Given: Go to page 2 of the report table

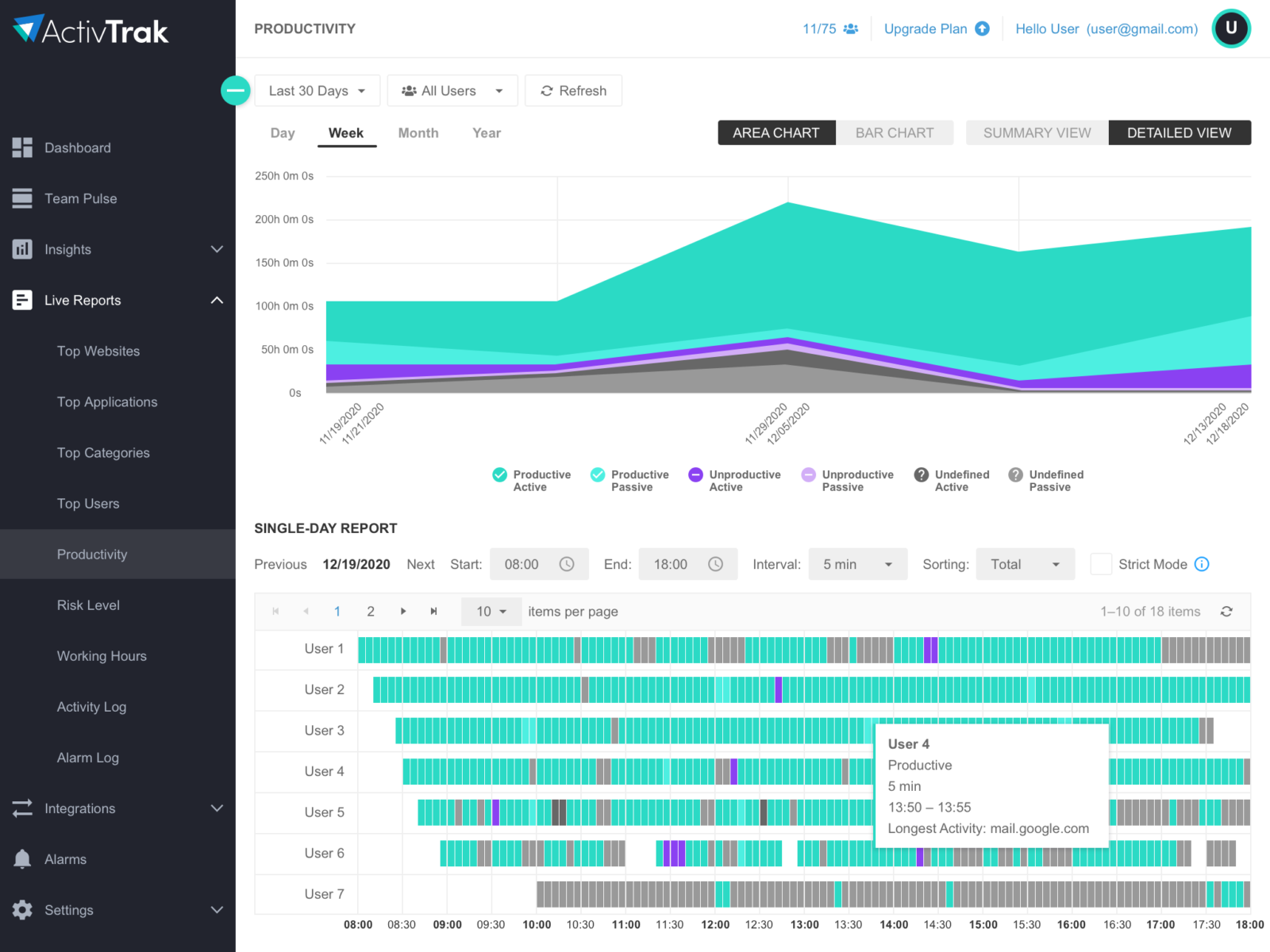Looking at the screenshot, I should pyautogui.click(x=371, y=611).
